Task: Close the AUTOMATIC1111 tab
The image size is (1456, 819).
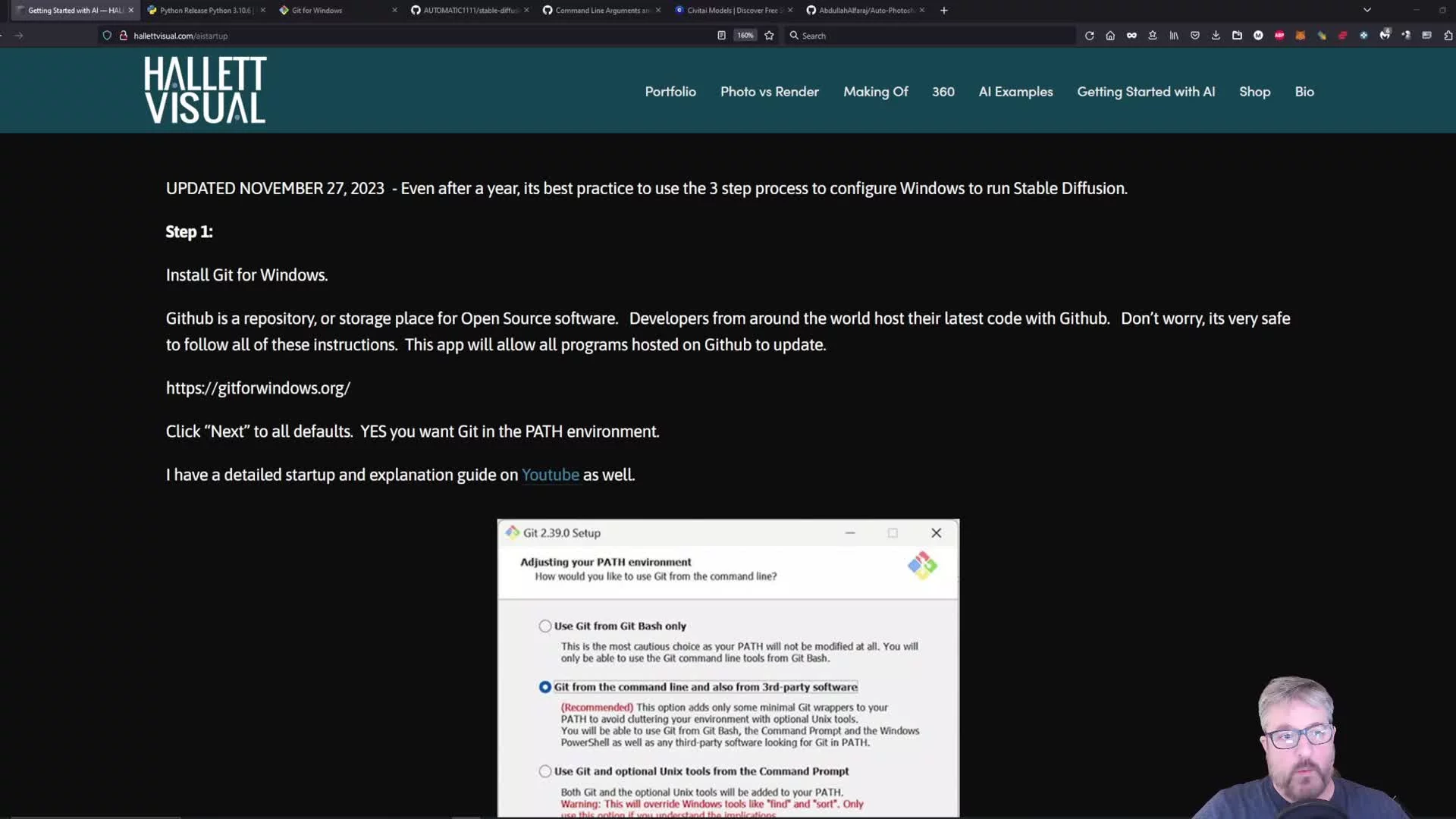Action: (x=526, y=11)
